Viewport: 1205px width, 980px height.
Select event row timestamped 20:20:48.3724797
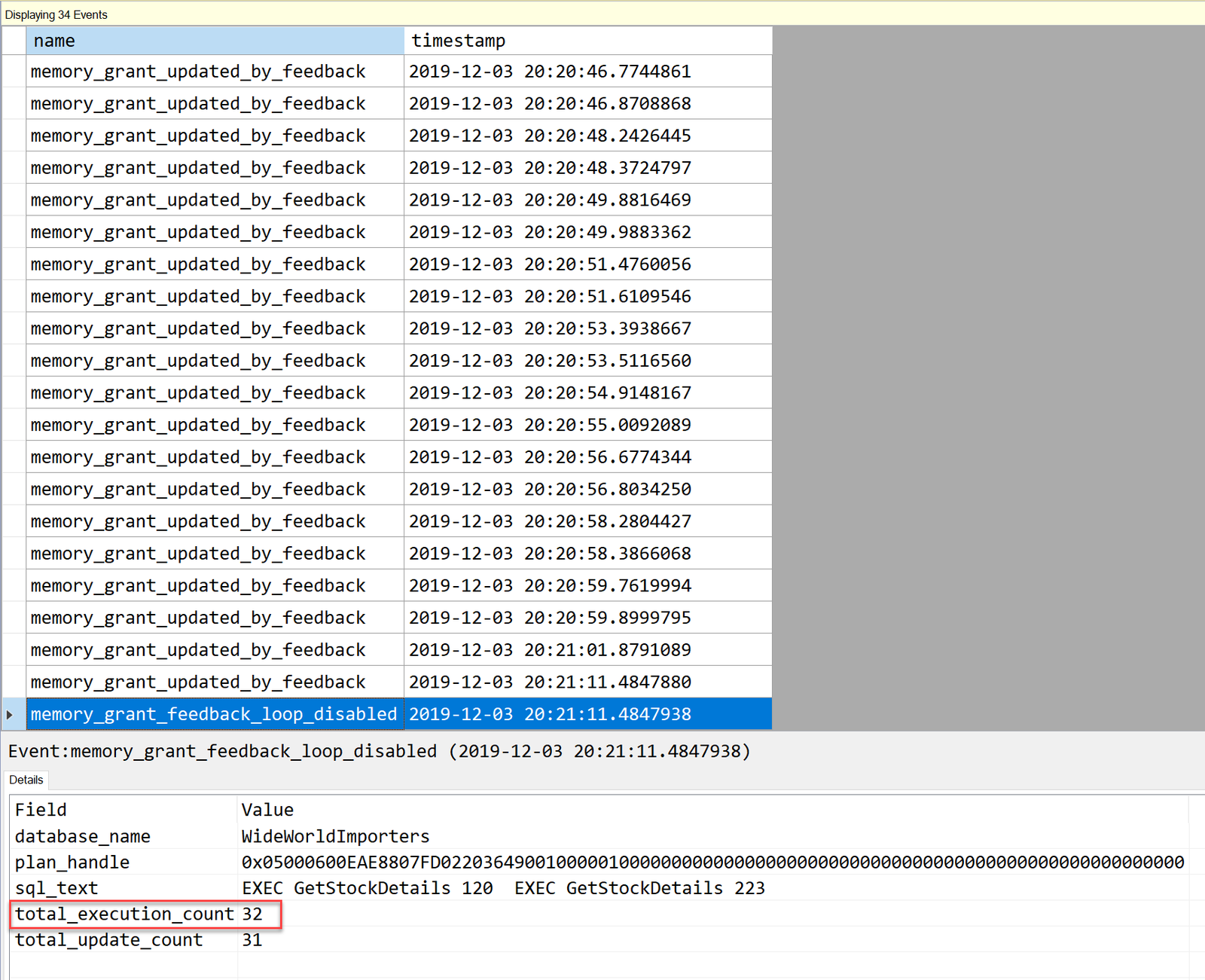click(387, 167)
